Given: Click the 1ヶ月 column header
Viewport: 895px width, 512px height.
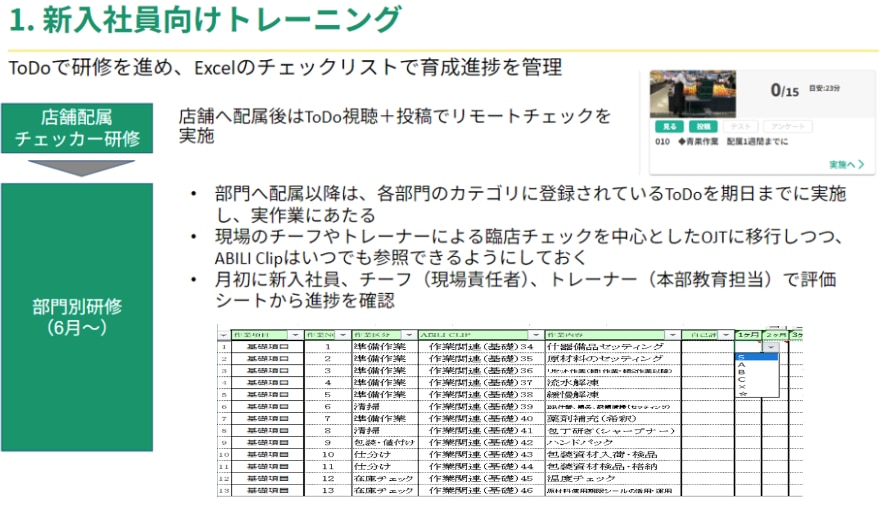Looking at the screenshot, I should click(x=747, y=334).
